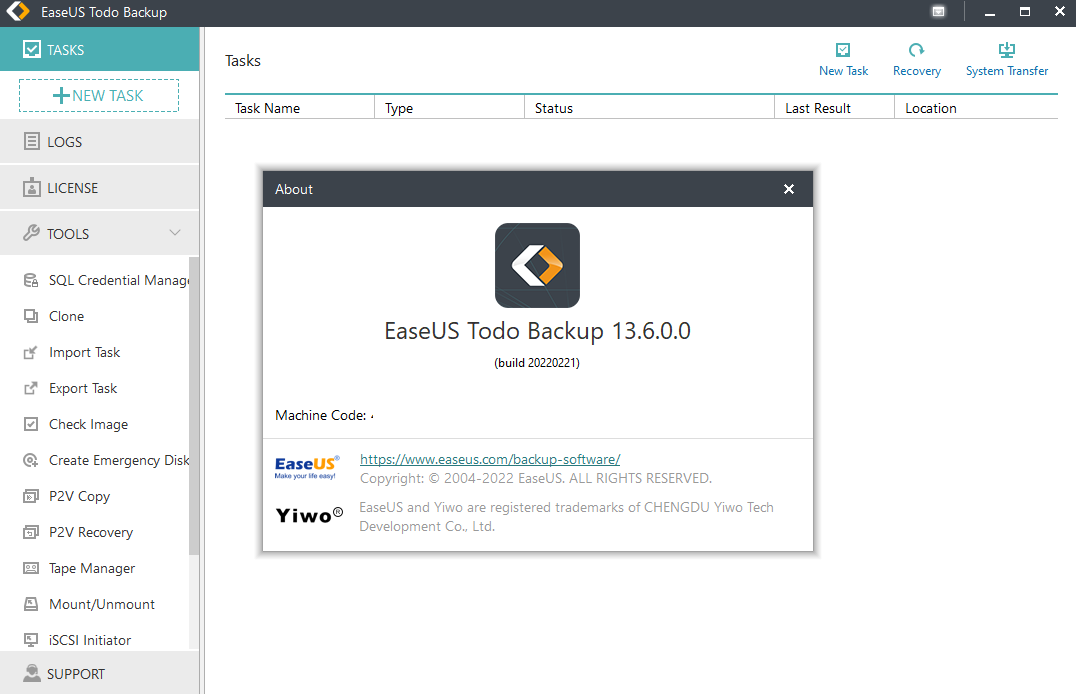Minimize the EaseUS Todo Backup window
1076x694 pixels.
[990, 12]
